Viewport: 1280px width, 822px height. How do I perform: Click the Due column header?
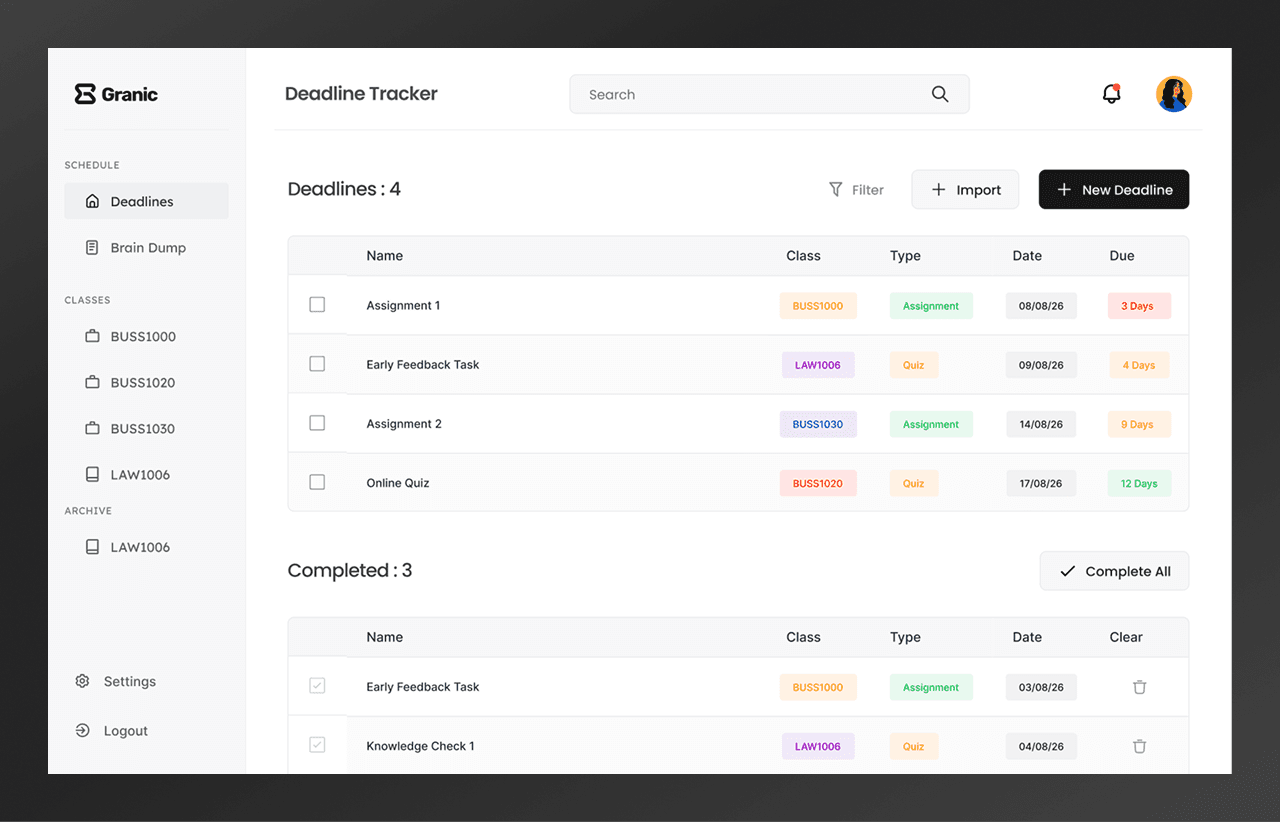click(1122, 256)
